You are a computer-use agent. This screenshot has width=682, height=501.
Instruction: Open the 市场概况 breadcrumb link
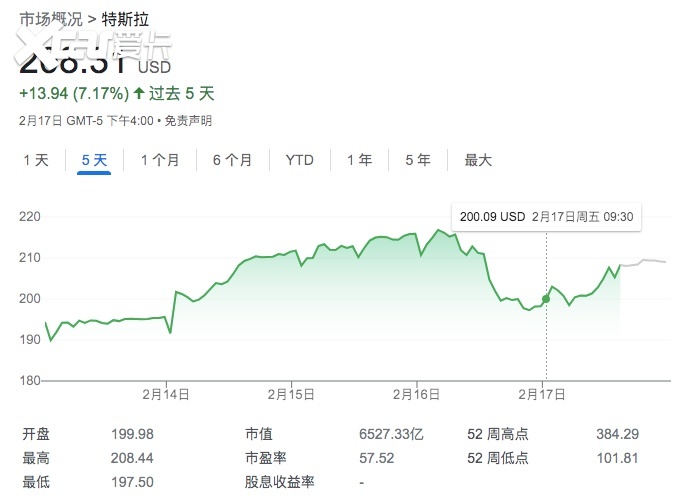51,19
